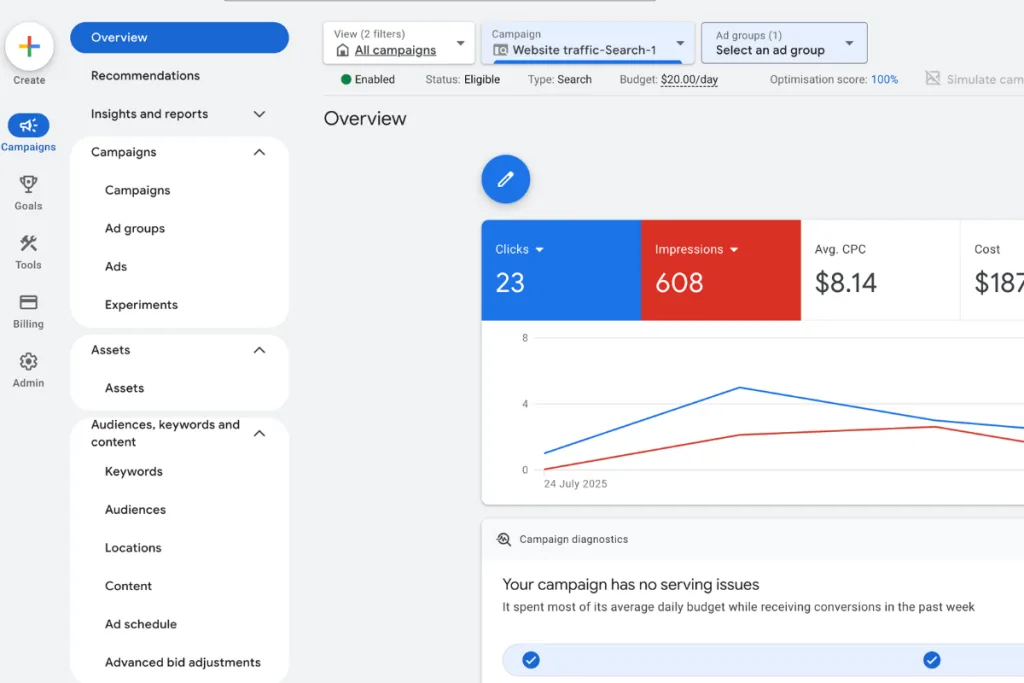Open Content in the sidebar
1024x683 pixels.
(128, 586)
